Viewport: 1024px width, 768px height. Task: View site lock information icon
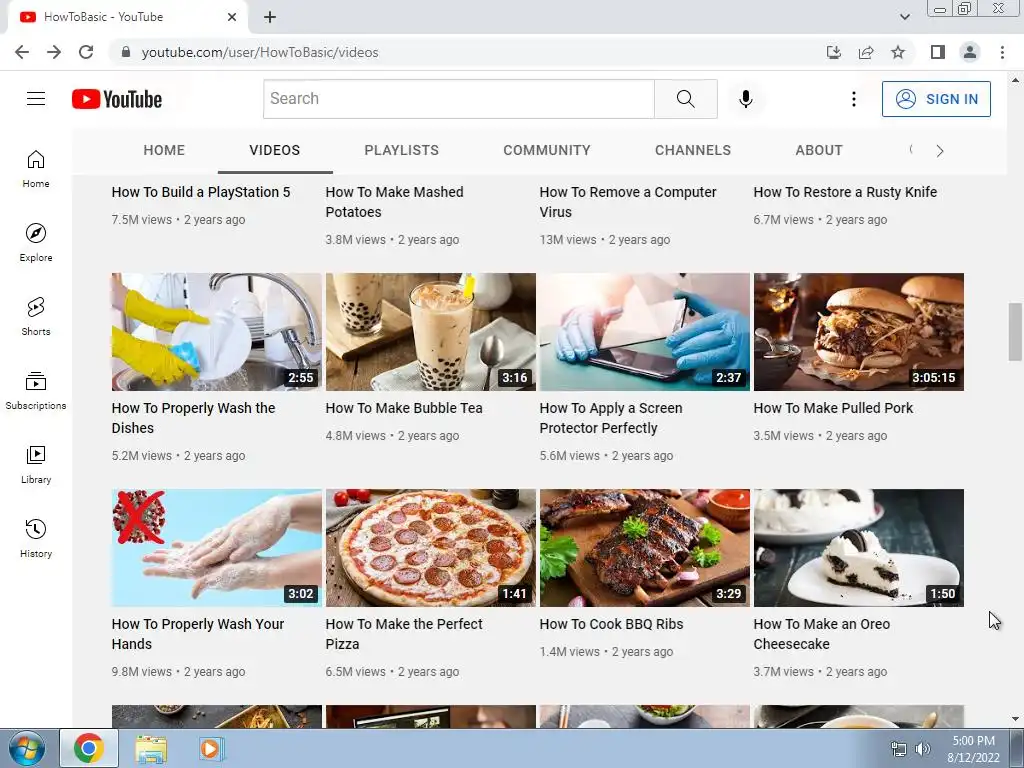(x=126, y=52)
